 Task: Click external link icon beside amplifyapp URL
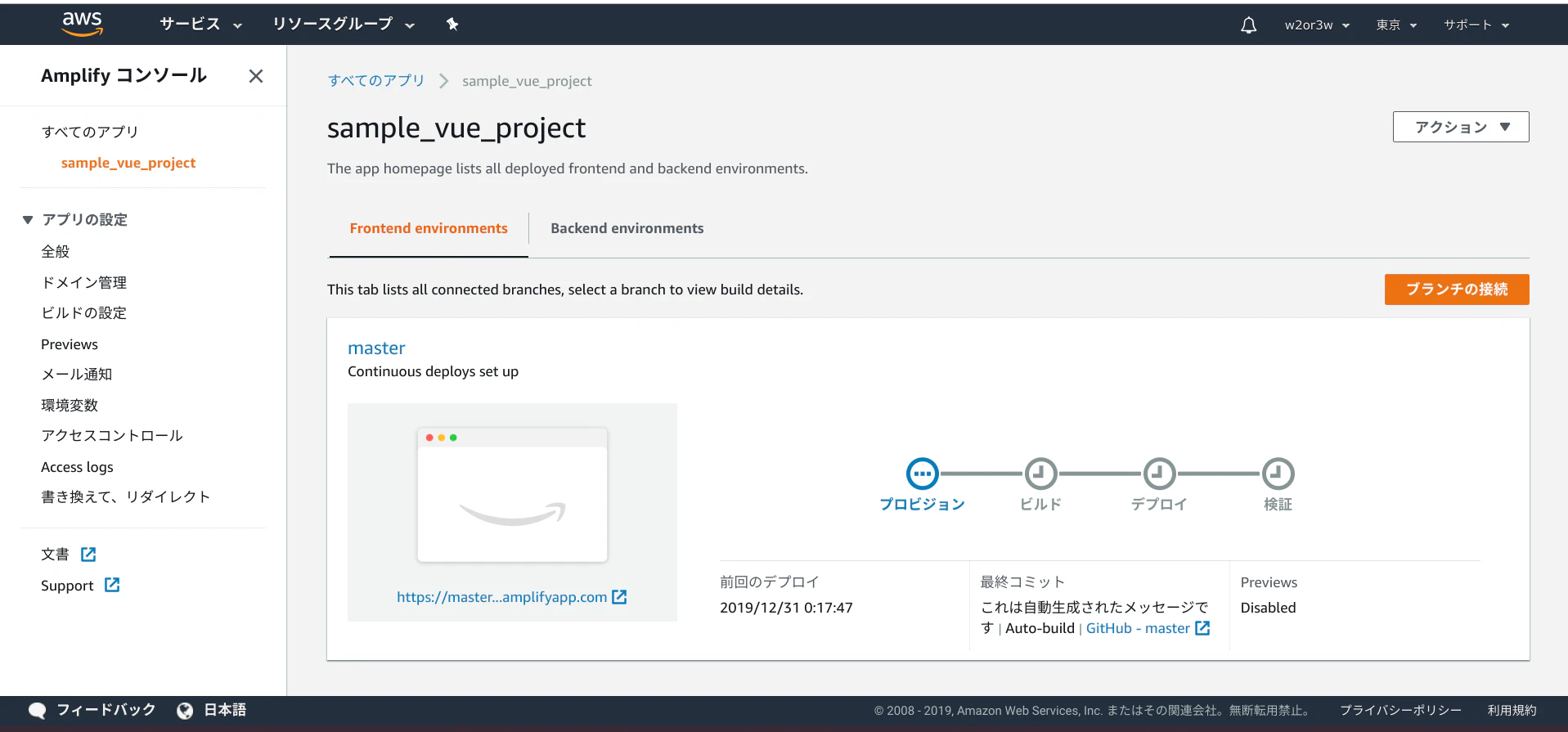point(619,597)
